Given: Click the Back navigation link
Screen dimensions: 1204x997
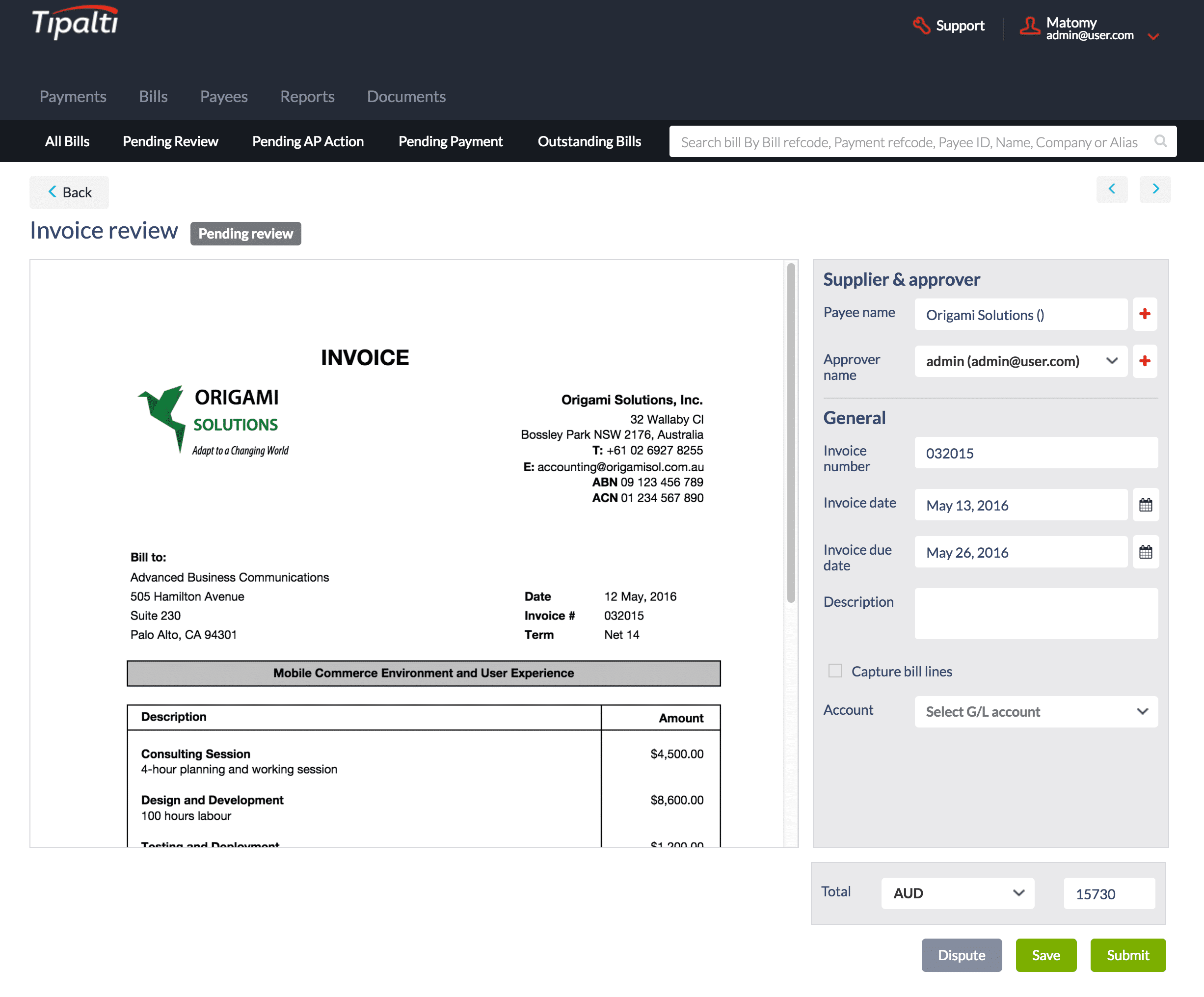Looking at the screenshot, I should [x=70, y=192].
